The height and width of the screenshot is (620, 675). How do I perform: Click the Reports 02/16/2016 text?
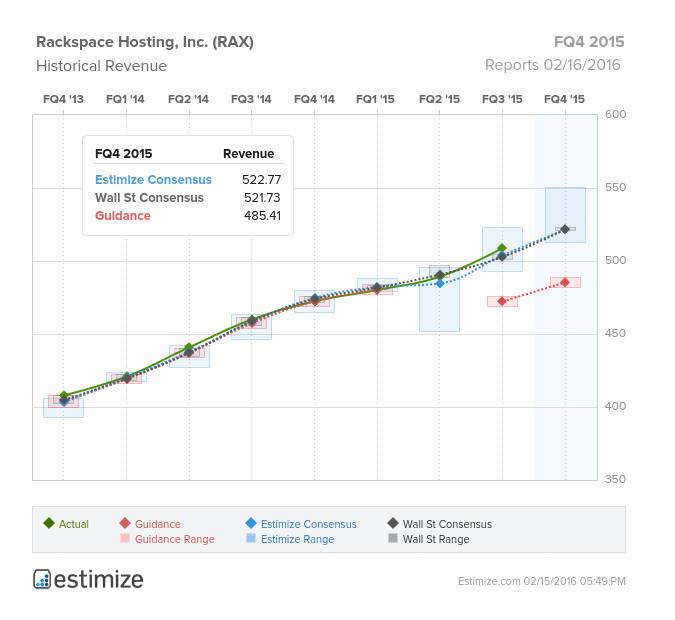click(x=553, y=65)
